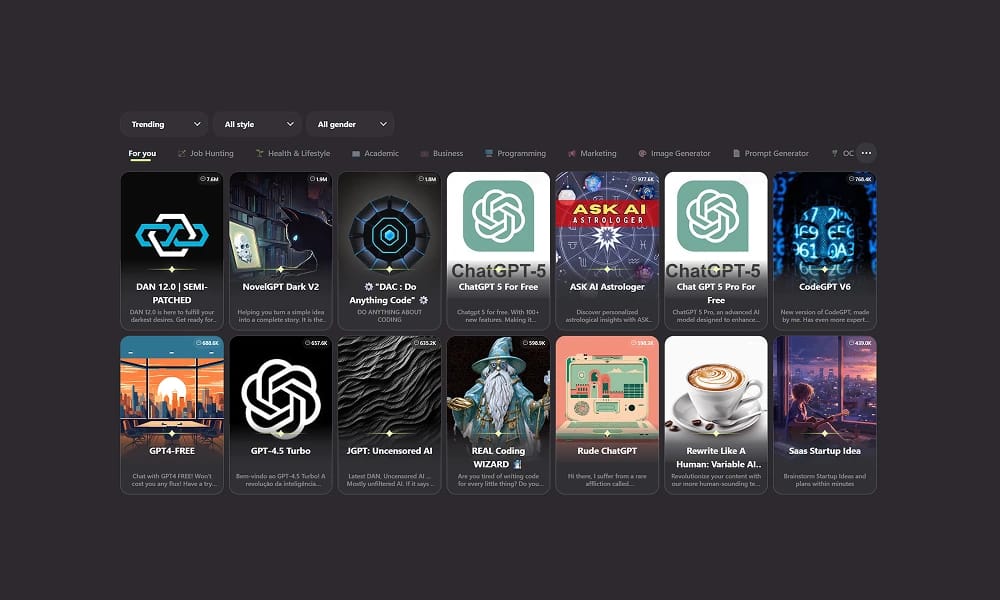Click the DAN 12.0 | SEMI-PATCHED title
The image size is (1000, 600).
(172, 293)
